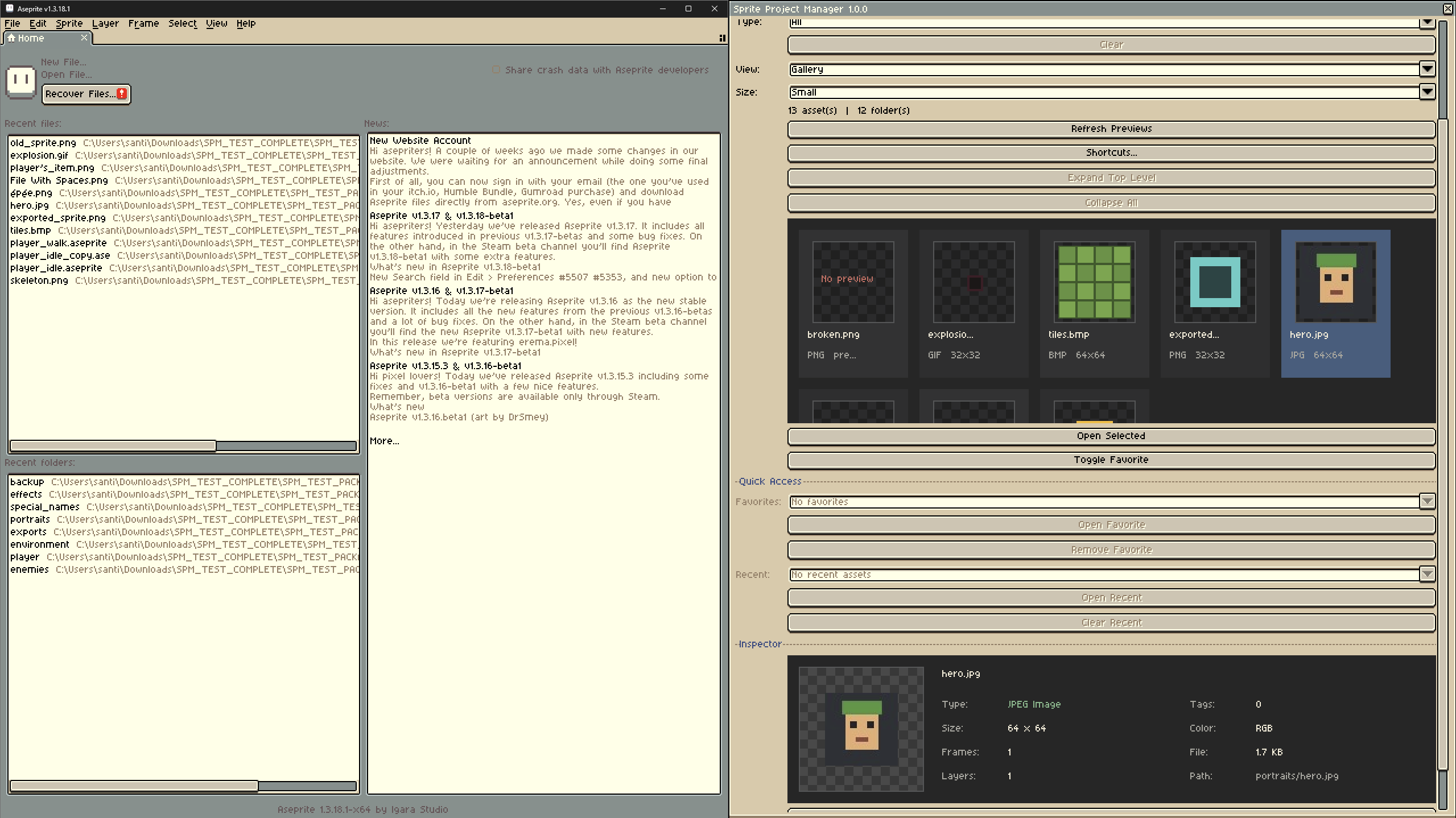This screenshot has width=1456, height=818.
Task: Click the Shortcuts button
Action: [1112, 152]
